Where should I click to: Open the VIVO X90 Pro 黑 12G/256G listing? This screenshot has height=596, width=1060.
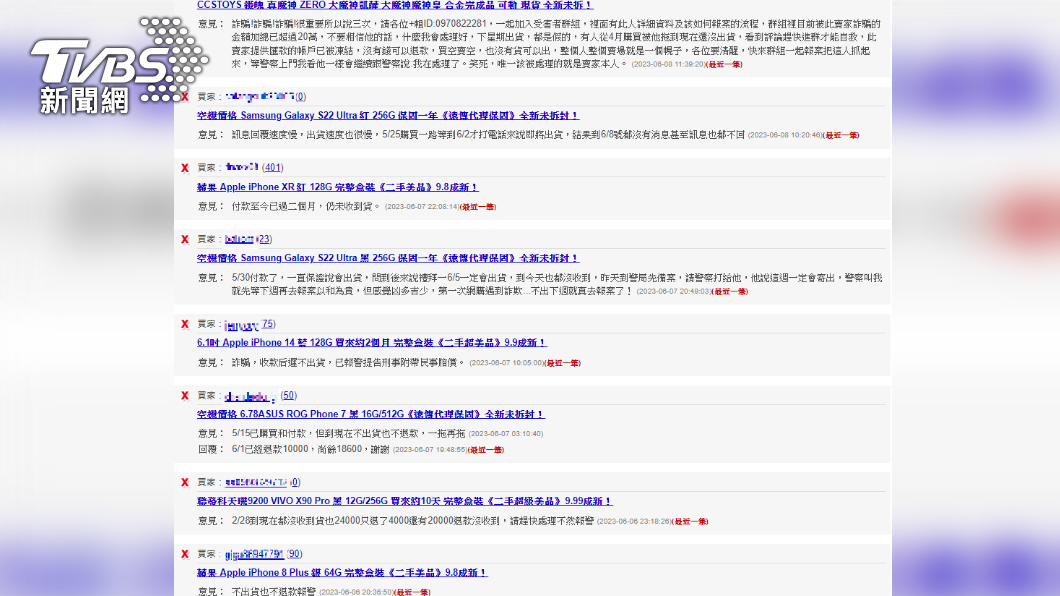coord(404,501)
